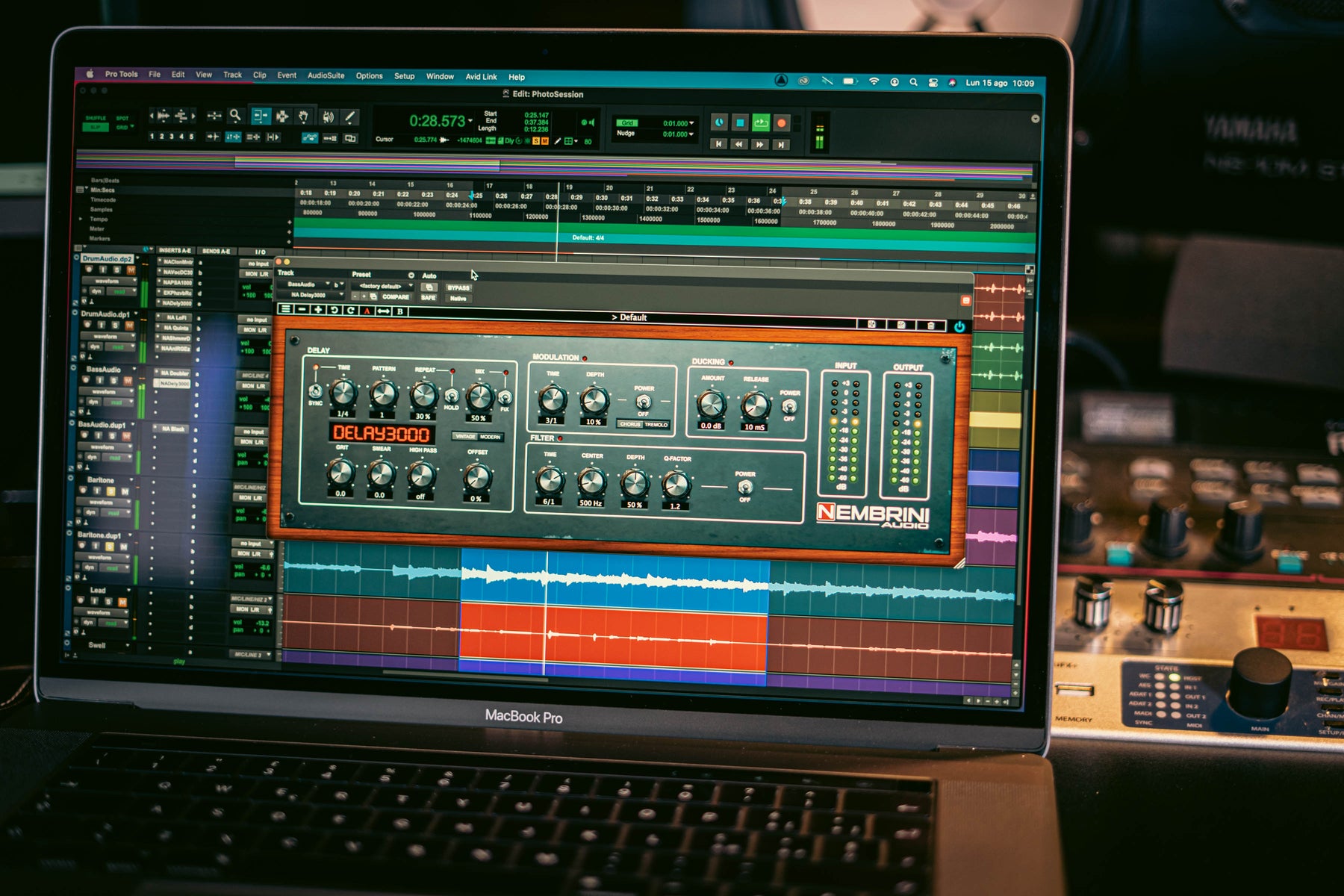
Task: Switch modulation mode to TREMOLO
Action: click(656, 424)
